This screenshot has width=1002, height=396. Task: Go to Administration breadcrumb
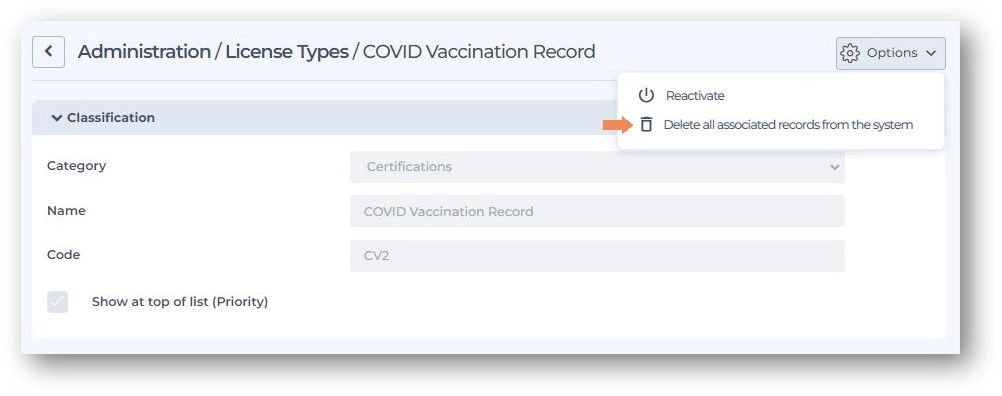(x=144, y=52)
